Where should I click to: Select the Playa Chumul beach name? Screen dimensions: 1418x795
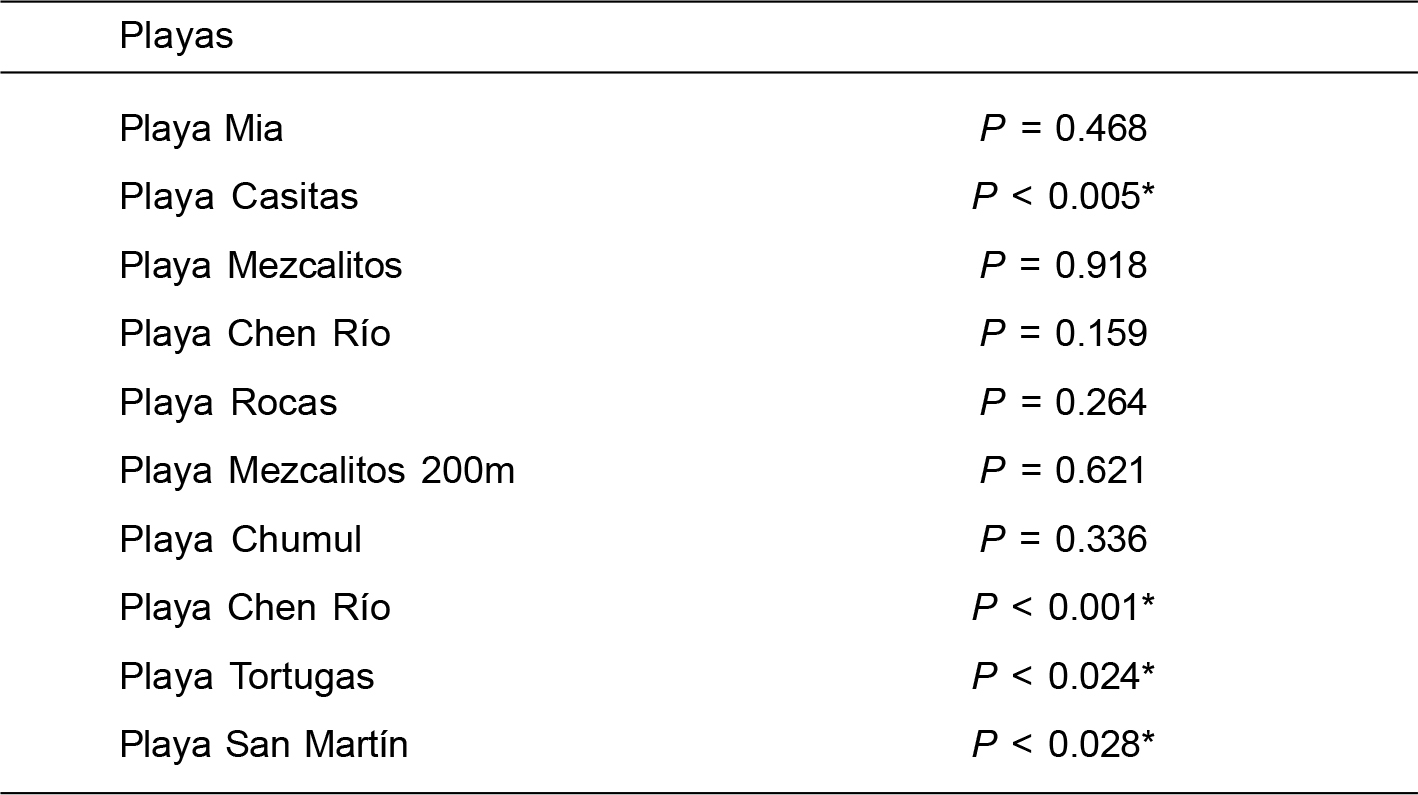click(x=240, y=540)
